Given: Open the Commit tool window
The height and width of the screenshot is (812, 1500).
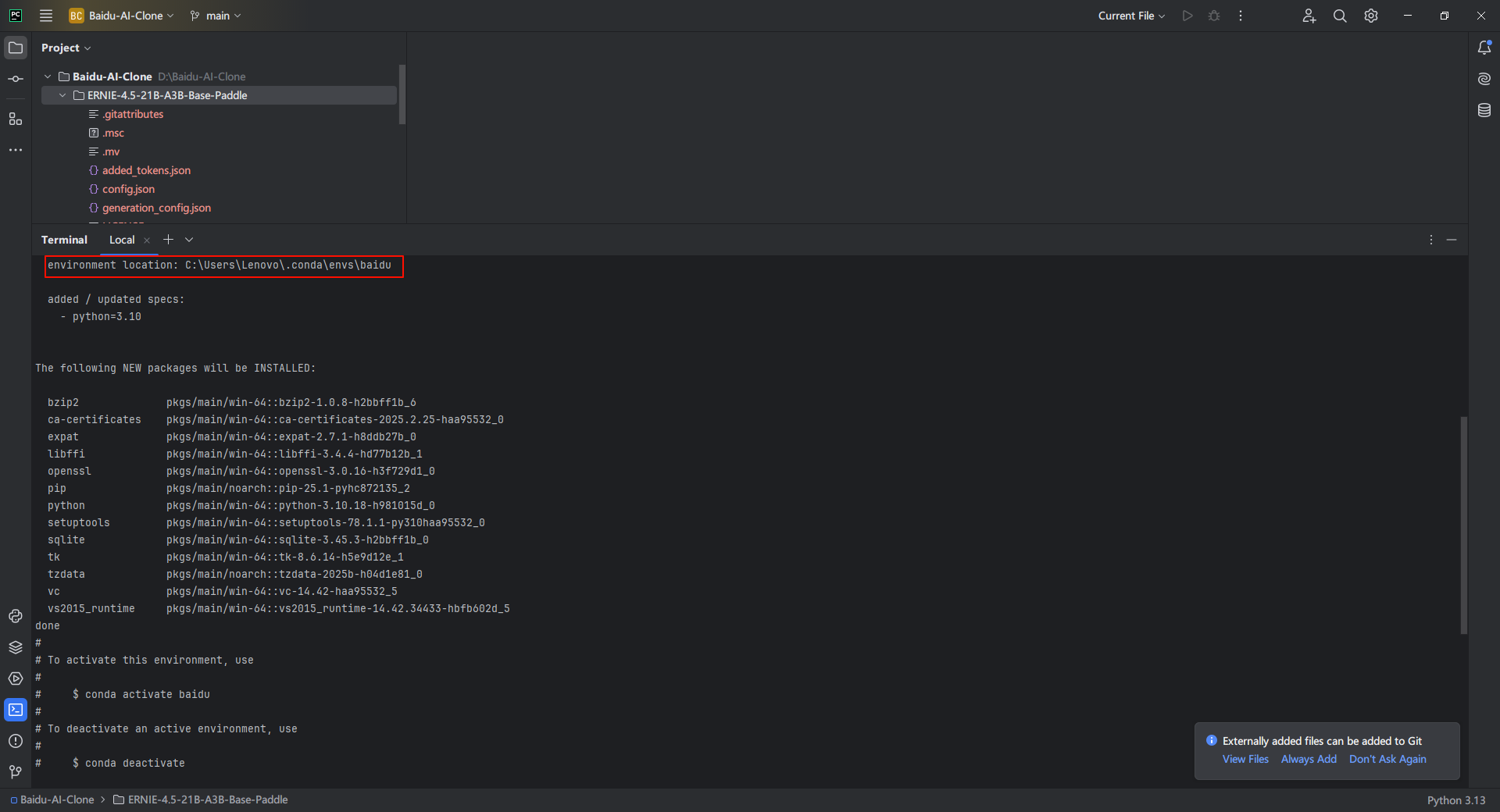Looking at the screenshot, I should coord(16,79).
